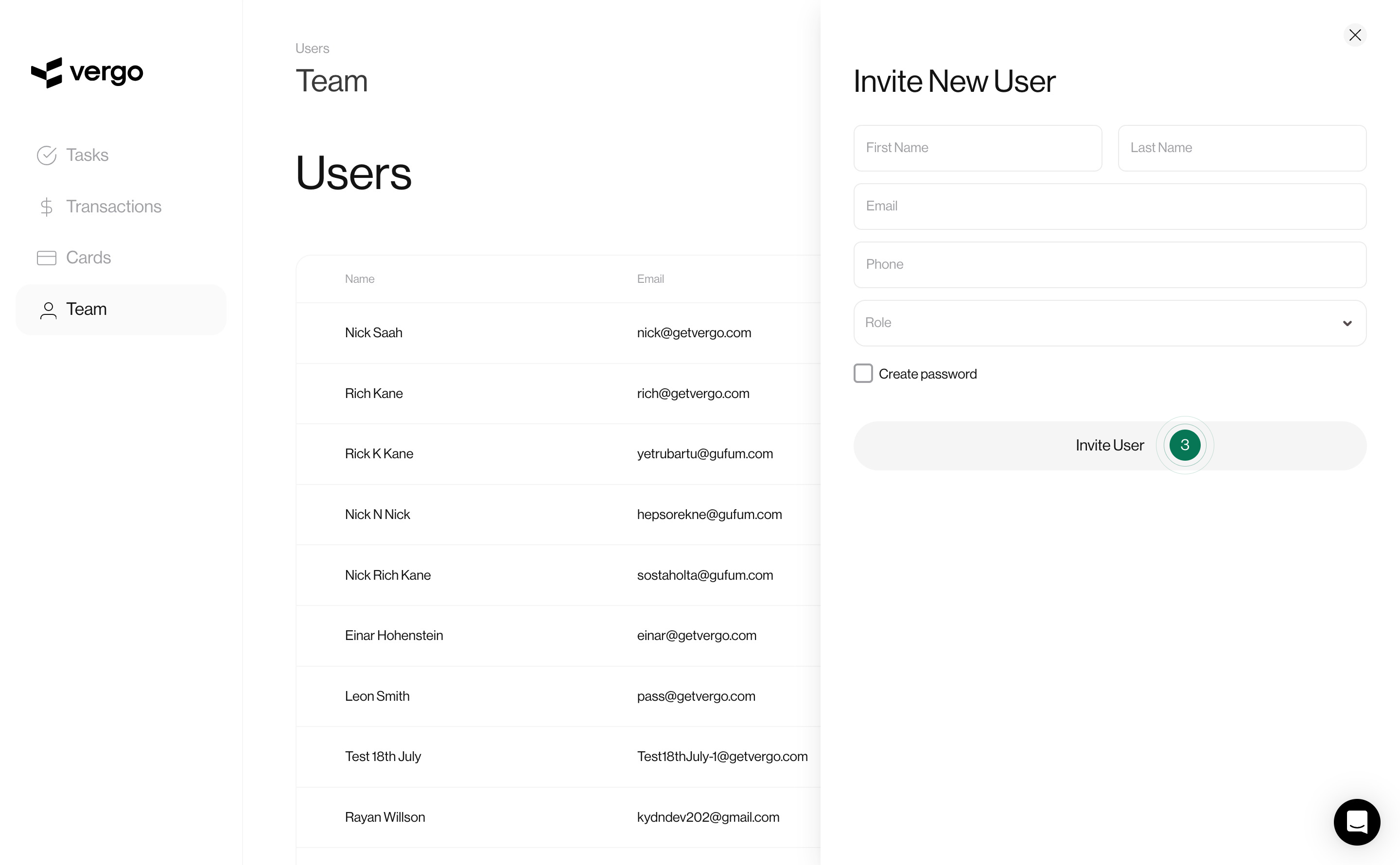Click email pass@getvergo.com

696,696
